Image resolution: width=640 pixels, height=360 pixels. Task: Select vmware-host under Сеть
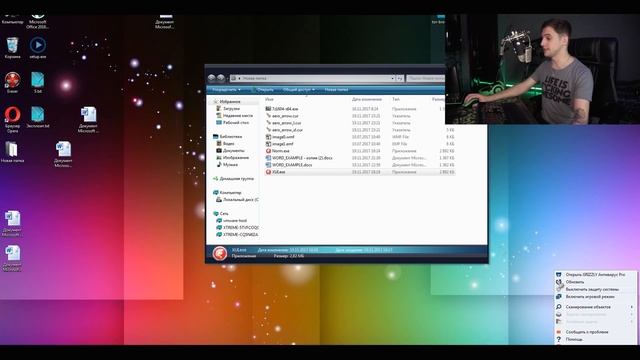tap(235, 220)
